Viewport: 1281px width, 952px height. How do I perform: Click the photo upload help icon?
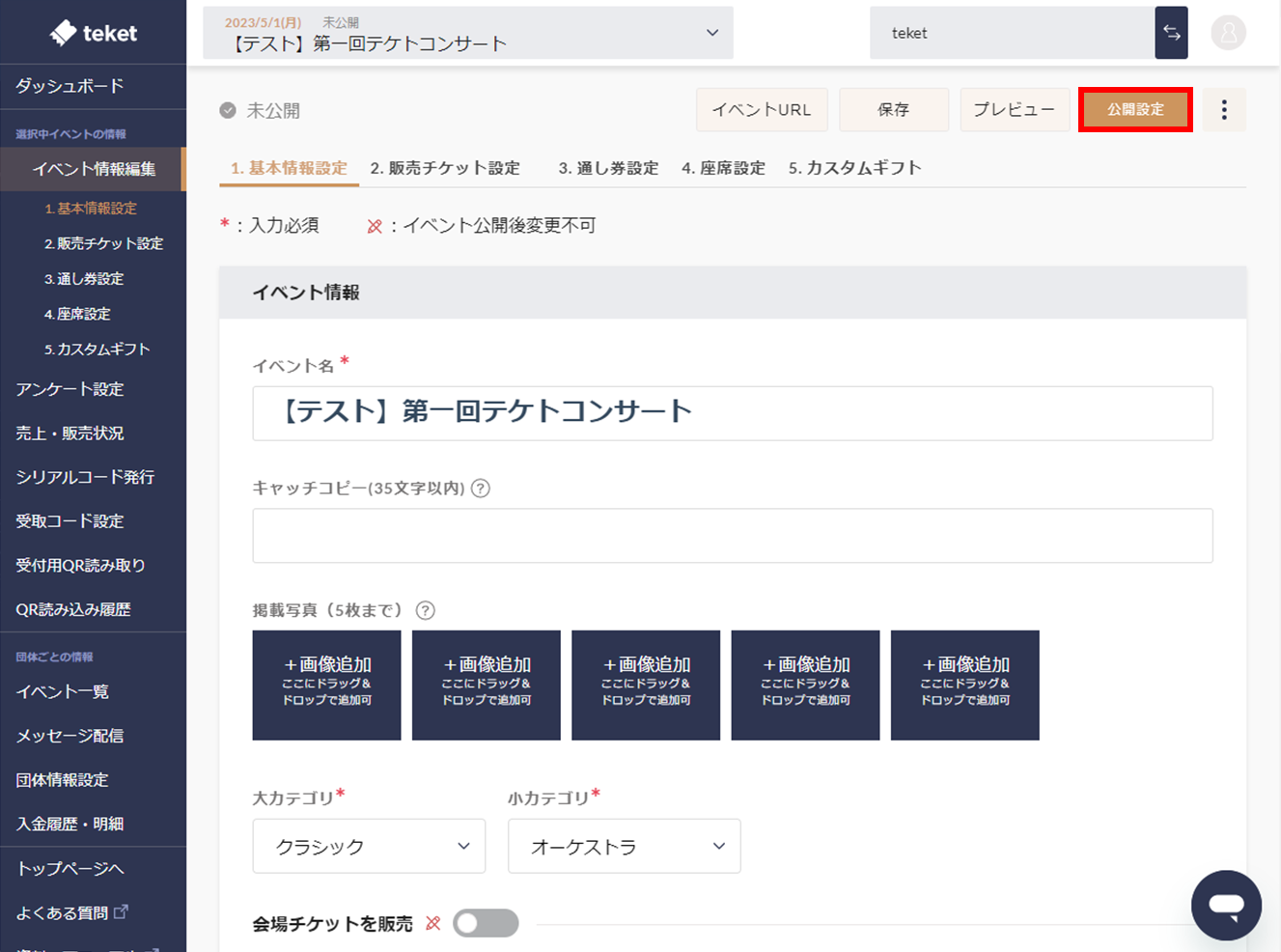point(425,610)
